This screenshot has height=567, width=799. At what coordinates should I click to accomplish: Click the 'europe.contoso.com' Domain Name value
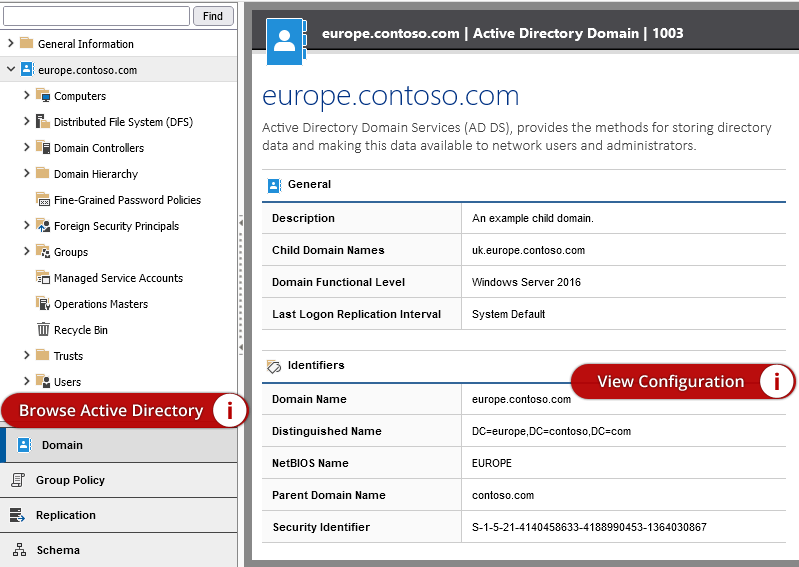[x=521, y=399]
